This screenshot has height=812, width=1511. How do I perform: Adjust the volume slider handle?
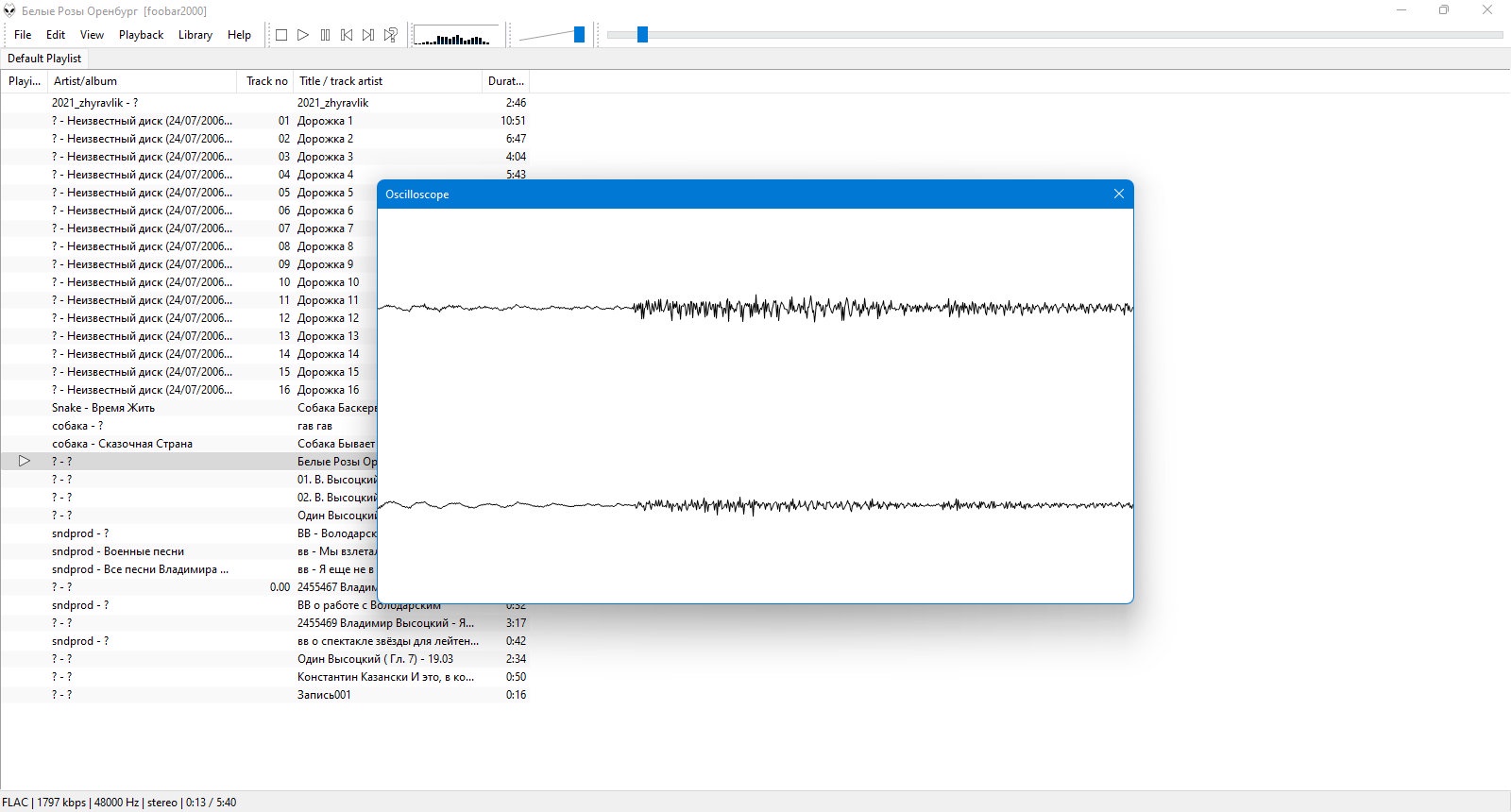tap(579, 35)
